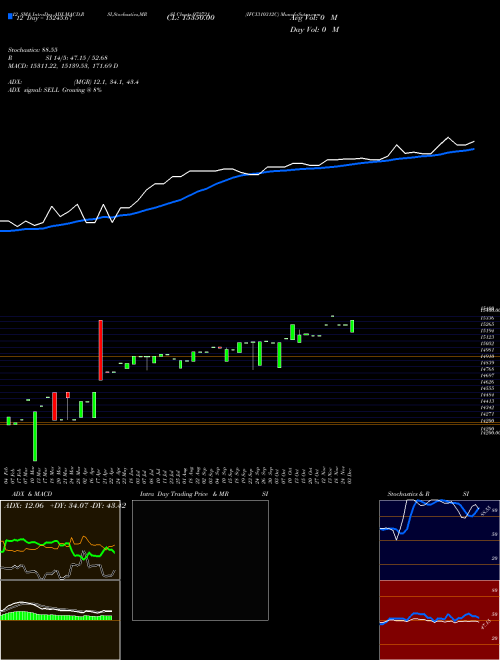This screenshot has width=500, height=660.
Task: Click 'Intra Day Trading Price & MR' title
Action: click(x=184, y=494)
